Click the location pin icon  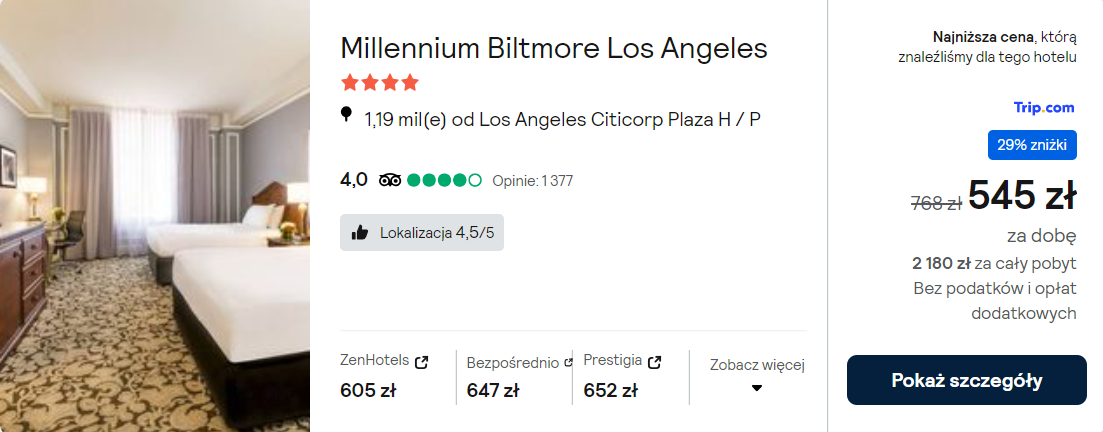click(x=347, y=114)
